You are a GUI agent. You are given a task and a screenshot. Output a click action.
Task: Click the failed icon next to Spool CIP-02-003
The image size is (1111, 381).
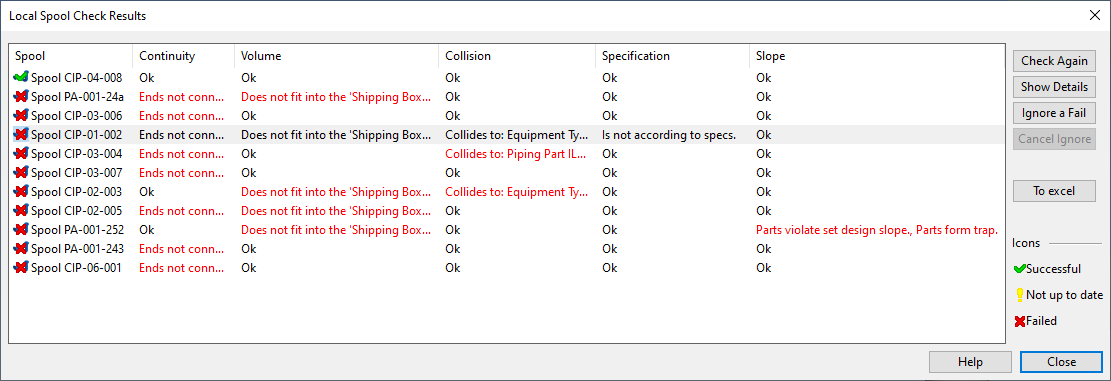tap(21, 192)
